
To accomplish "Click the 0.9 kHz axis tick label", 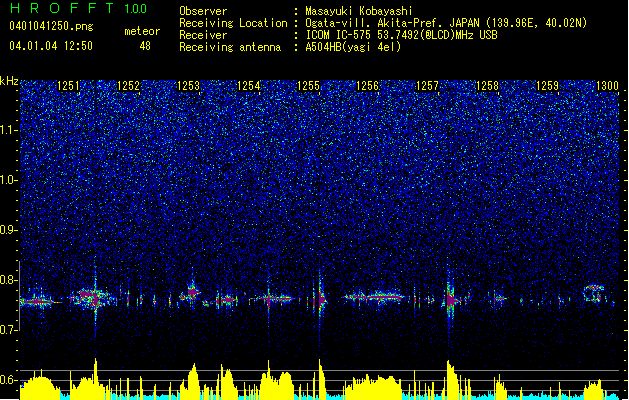I will [8, 230].
